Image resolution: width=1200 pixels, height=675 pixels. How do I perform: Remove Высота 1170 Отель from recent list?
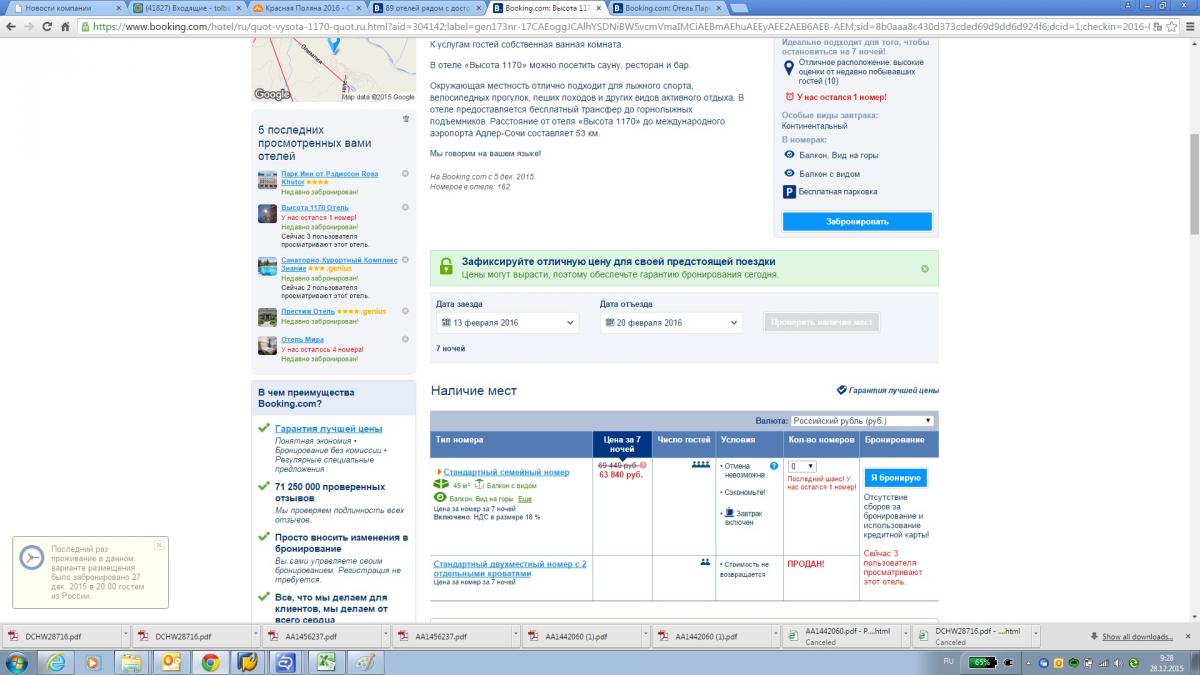click(x=405, y=207)
